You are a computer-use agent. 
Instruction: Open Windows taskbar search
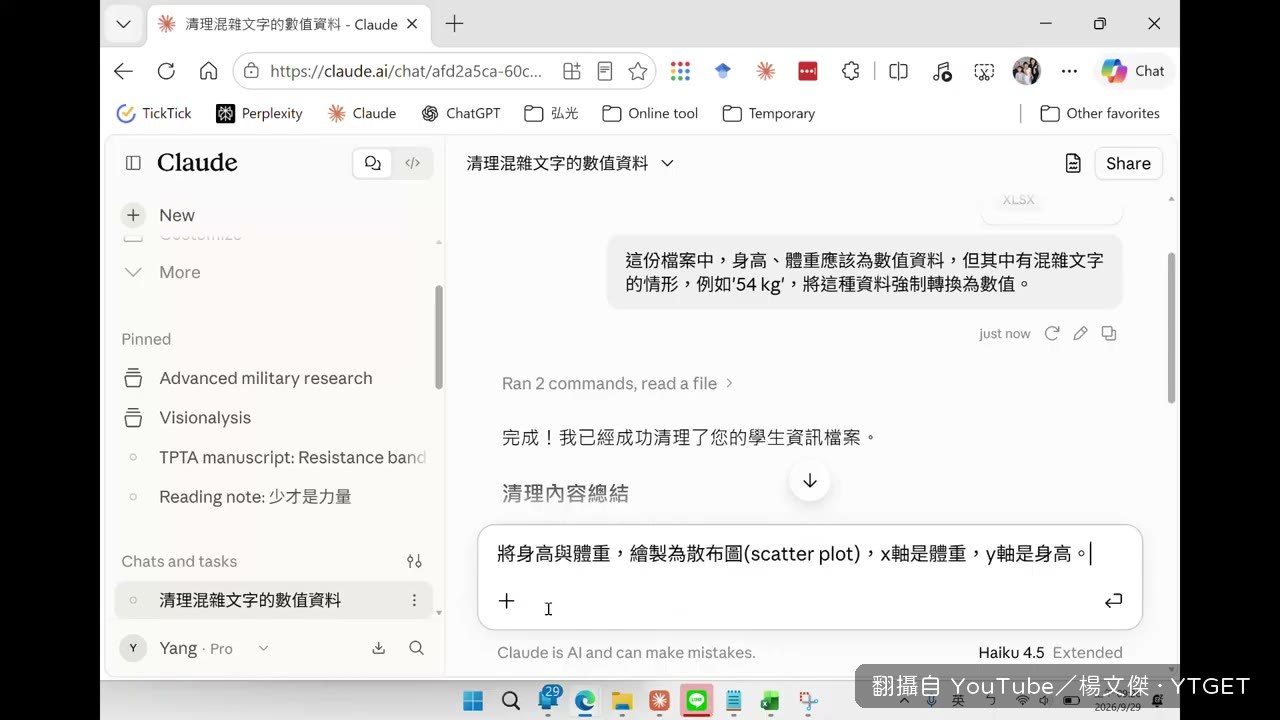click(511, 701)
